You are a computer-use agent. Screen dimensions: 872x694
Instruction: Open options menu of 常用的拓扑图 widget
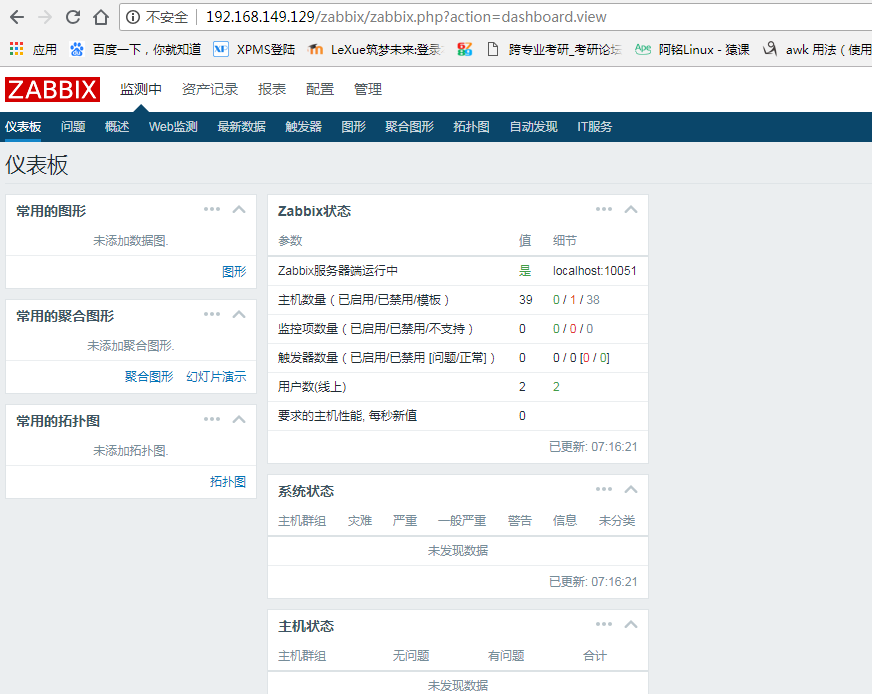(212, 419)
